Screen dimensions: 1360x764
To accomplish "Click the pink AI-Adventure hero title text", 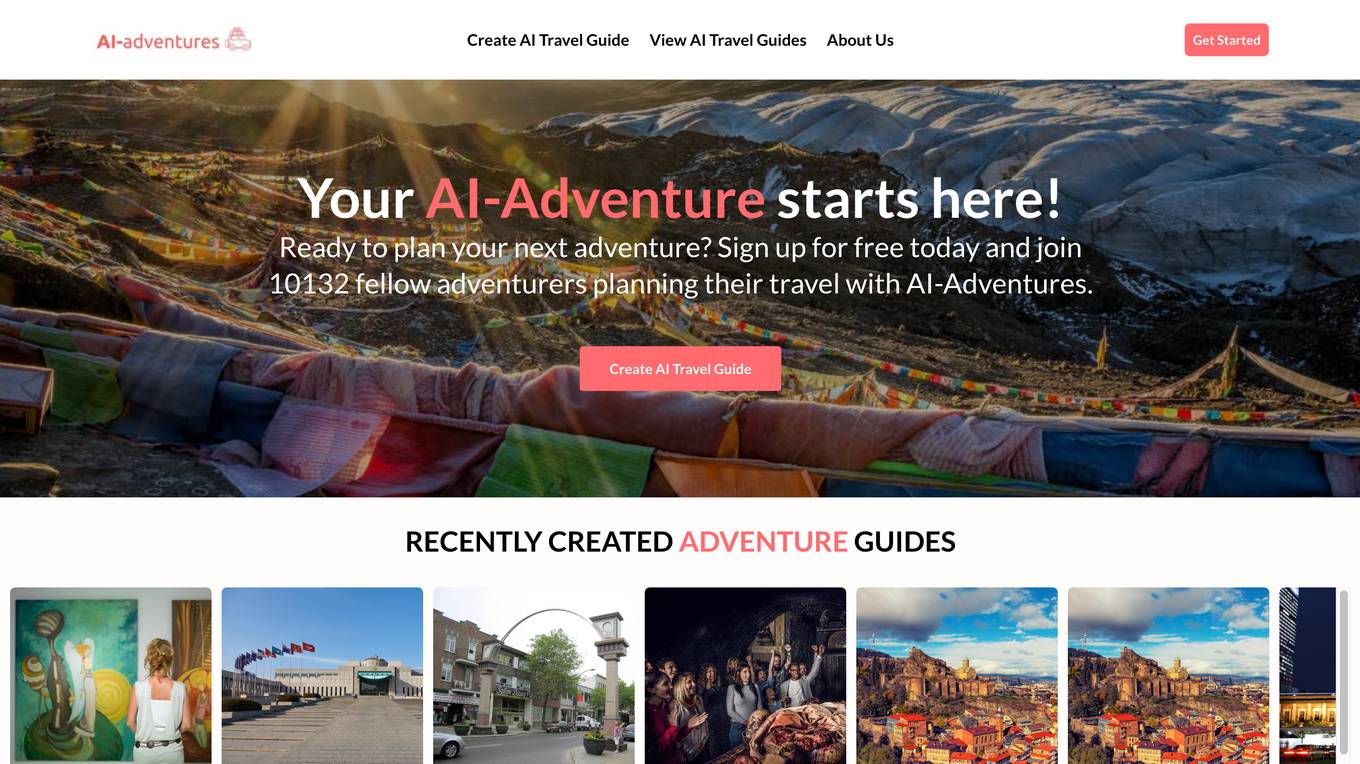I will click(x=595, y=198).
